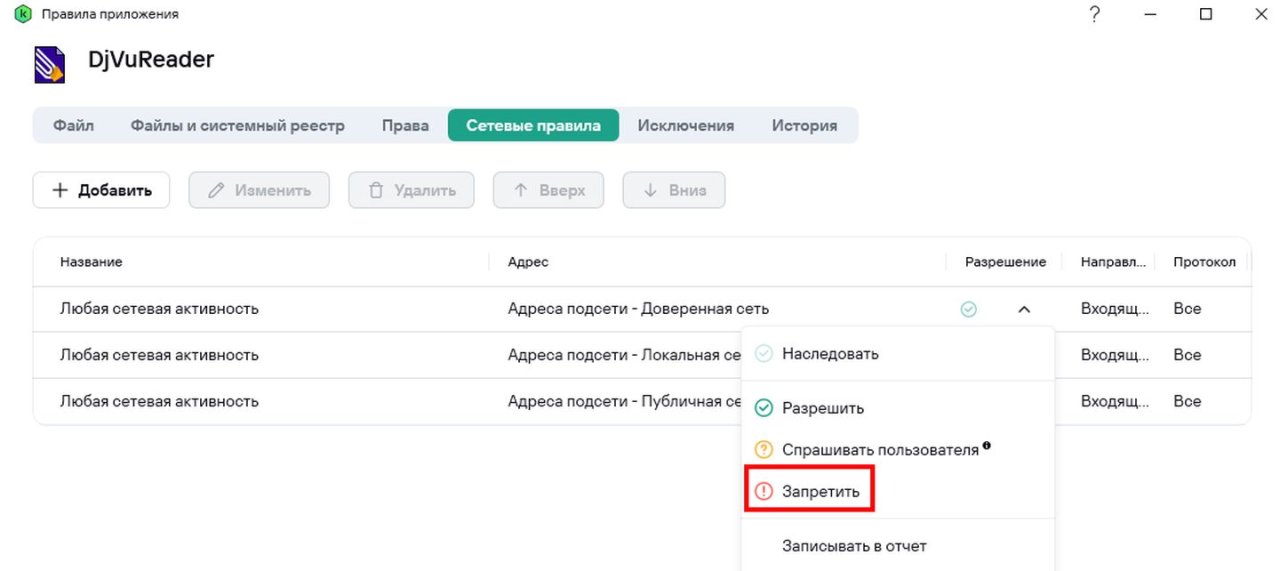Click the yellow question icon for Спрашивать пользователя
This screenshot has width=1280, height=571.
[x=764, y=450]
